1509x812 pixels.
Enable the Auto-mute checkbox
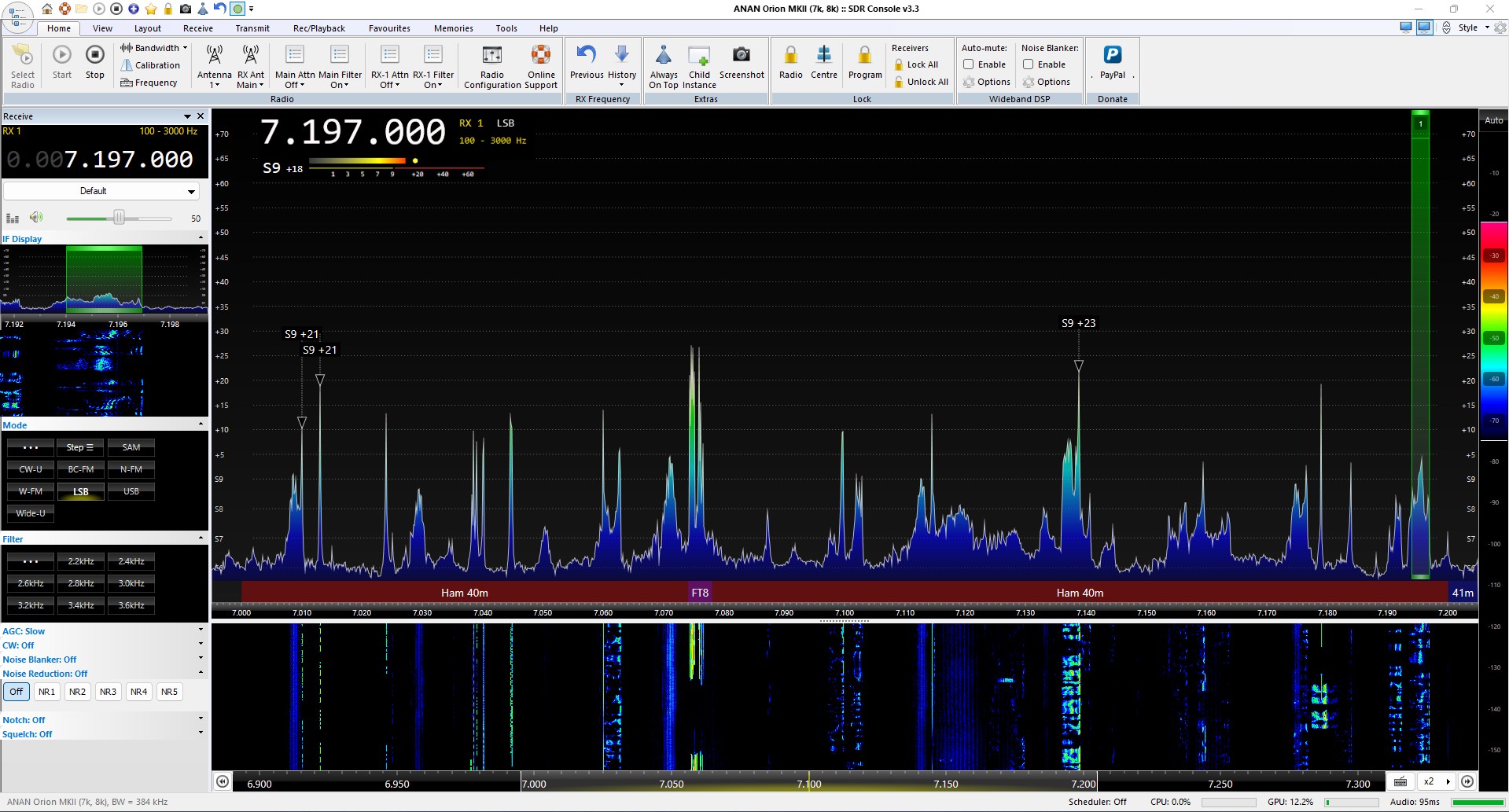[x=969, y=64]
